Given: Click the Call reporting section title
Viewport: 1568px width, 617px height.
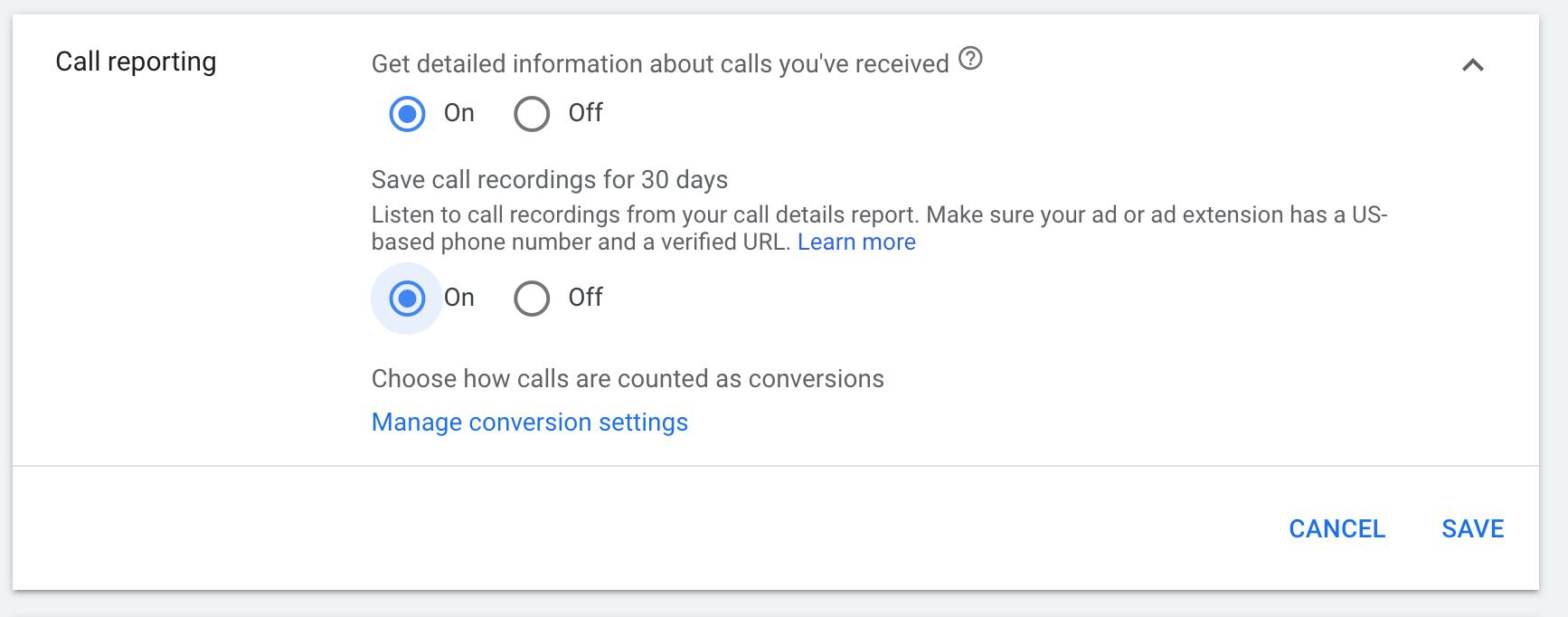Looking at the screenshot, I should click(x=136, y=62).
